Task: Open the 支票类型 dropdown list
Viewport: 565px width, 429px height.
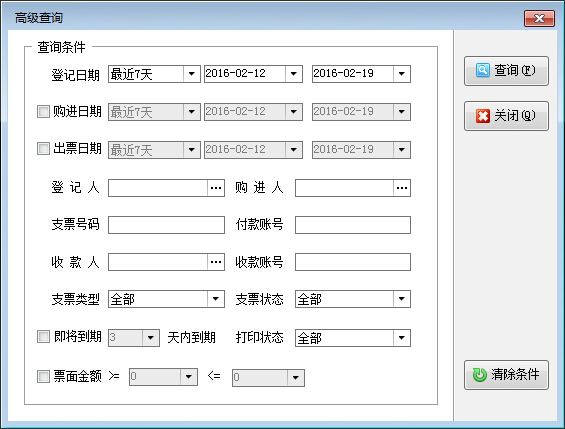Action: 215,299
